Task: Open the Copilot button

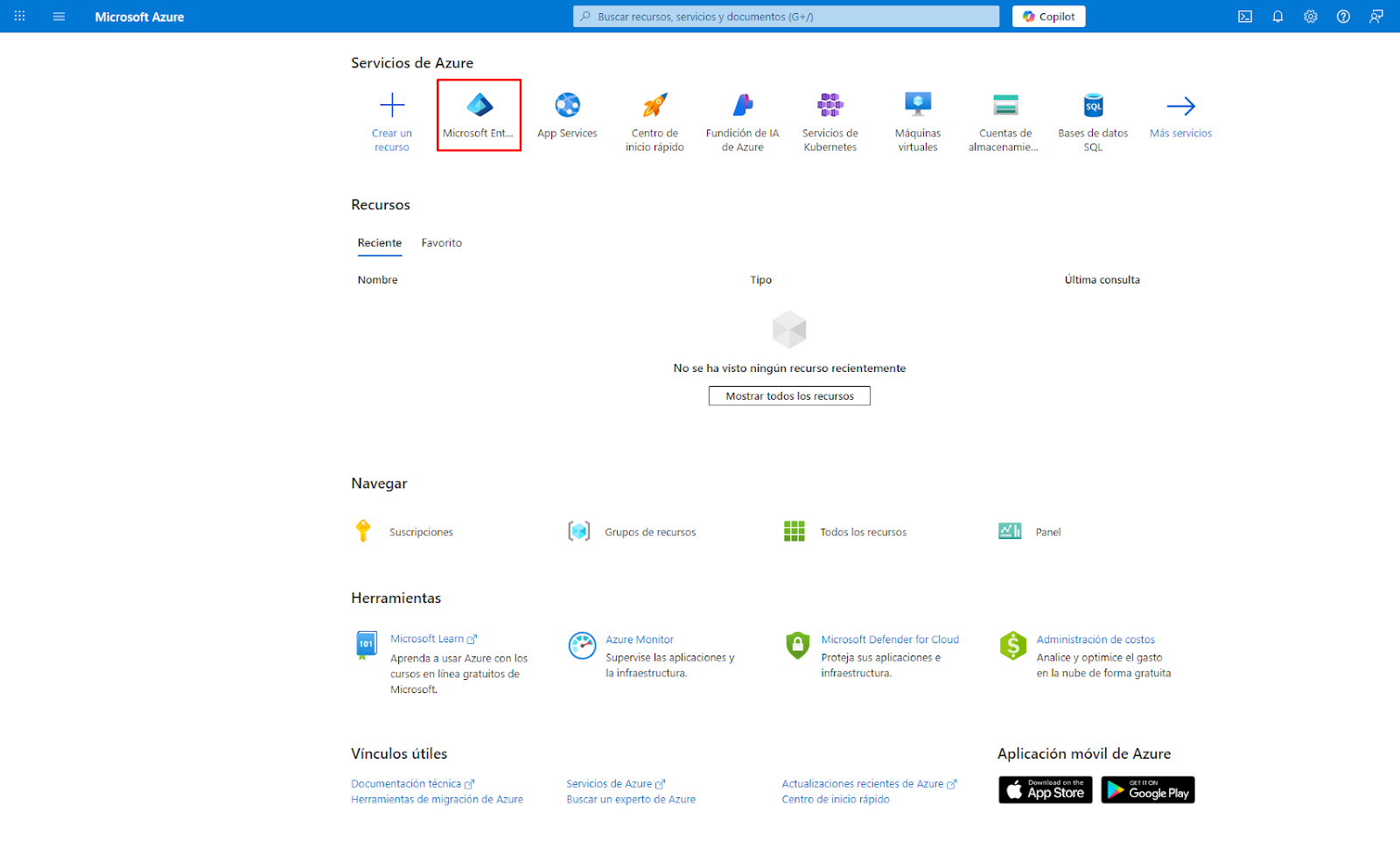Action: [1048, 17]
